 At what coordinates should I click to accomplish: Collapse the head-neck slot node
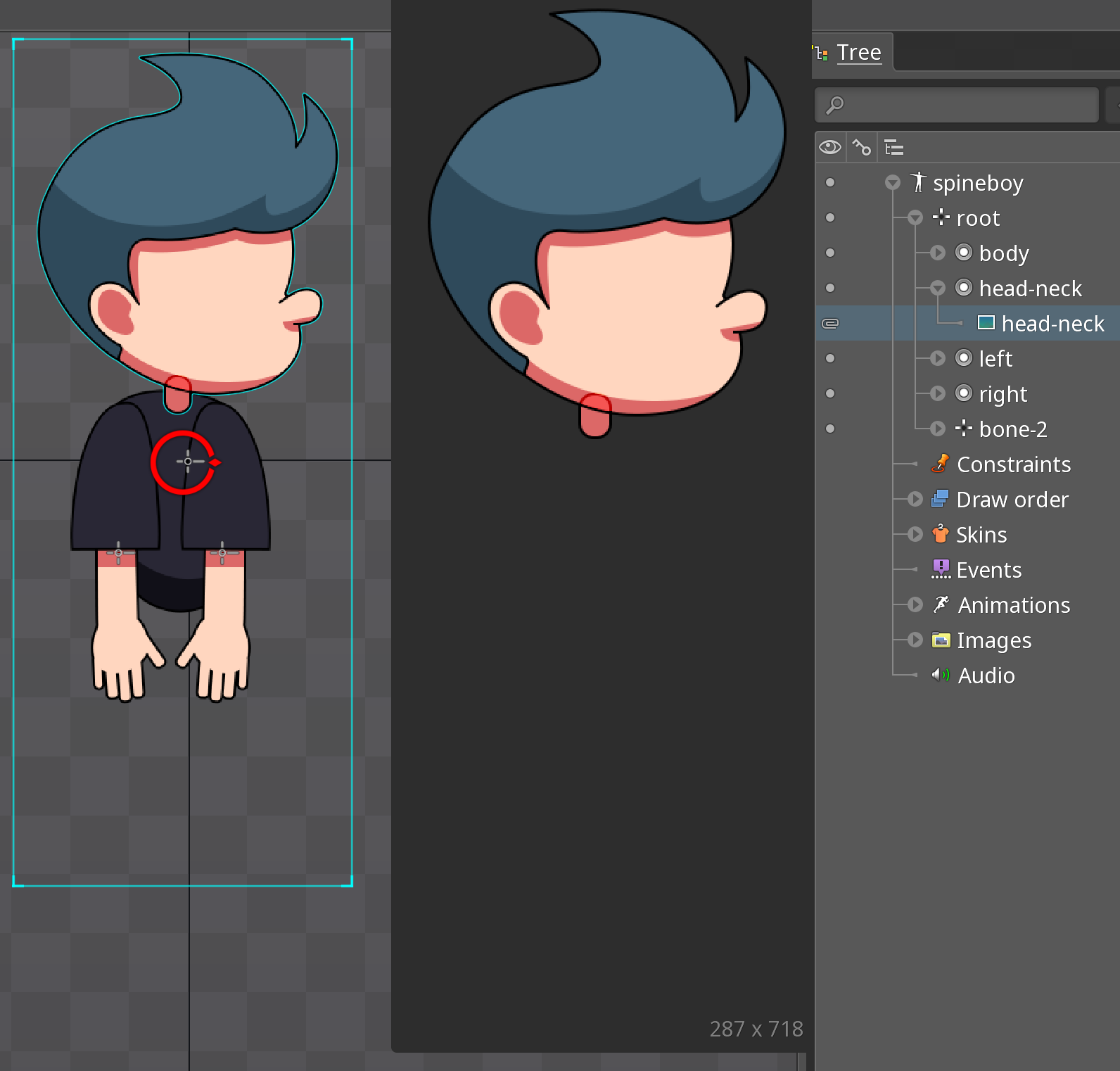coord(938,288)
